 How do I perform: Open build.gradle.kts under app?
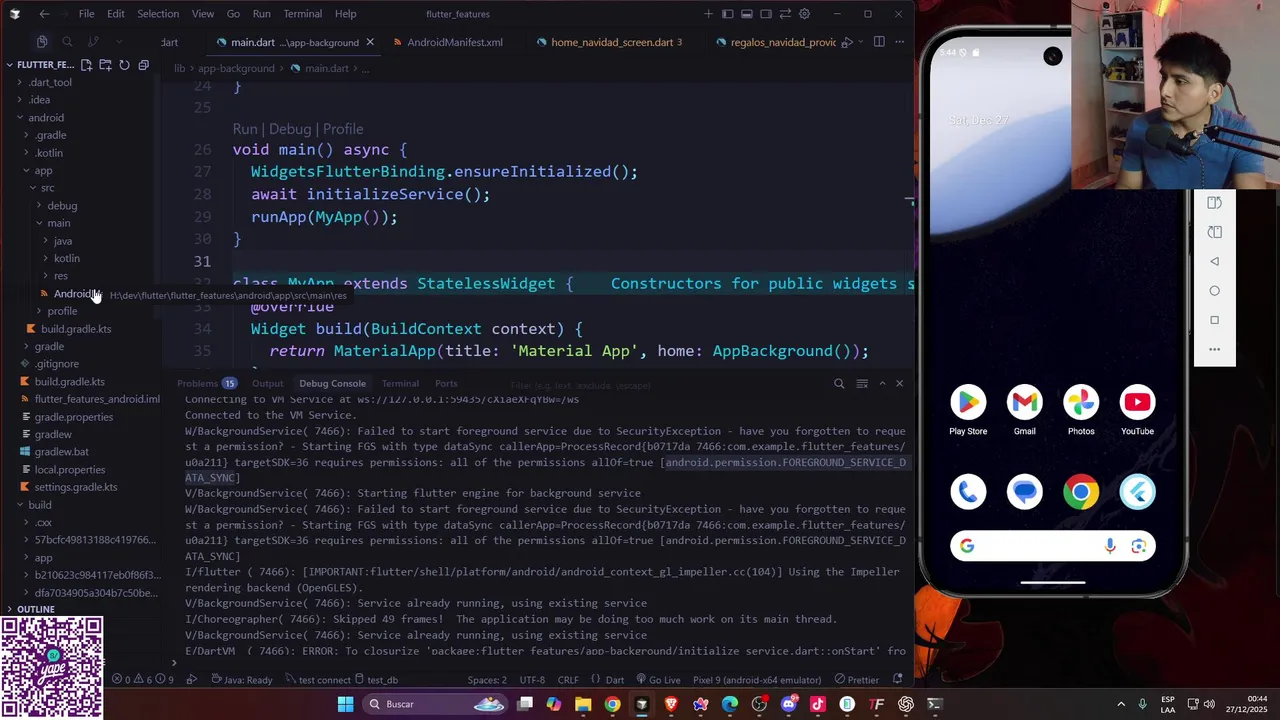[x=76, y=328]
